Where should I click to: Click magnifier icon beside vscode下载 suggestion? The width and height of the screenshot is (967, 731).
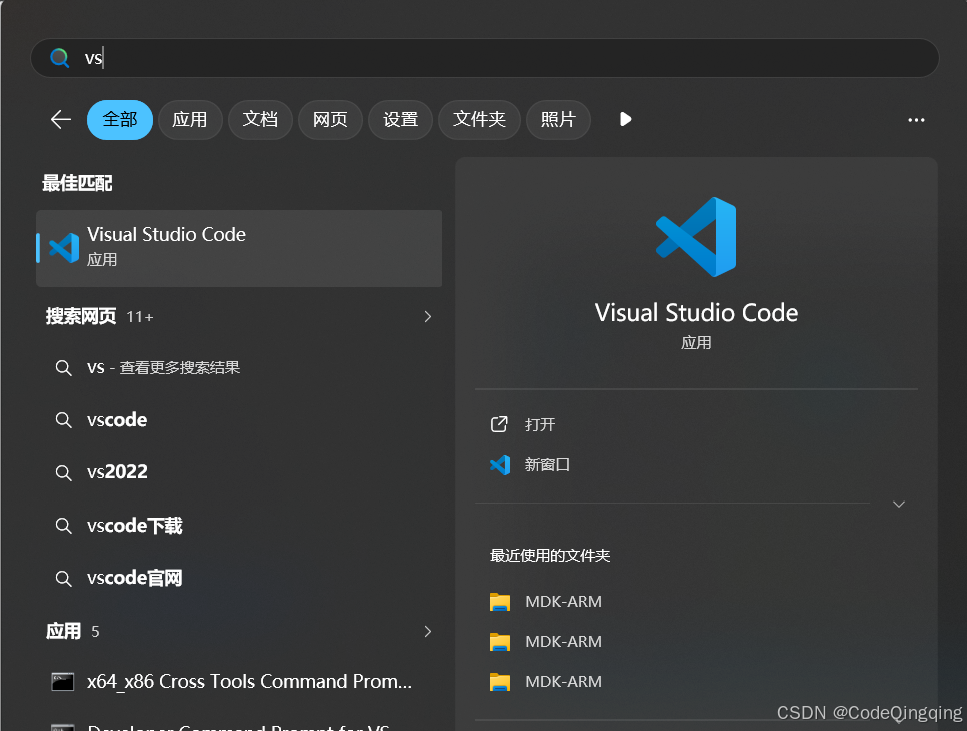(x=64, y=526)
